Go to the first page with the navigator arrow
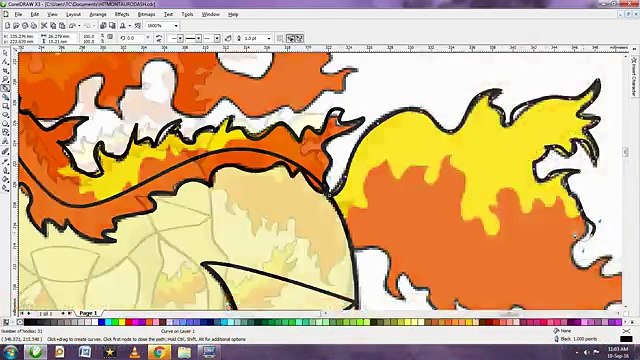Viewport: 640px width, 360px height. (x=22, y=313)
